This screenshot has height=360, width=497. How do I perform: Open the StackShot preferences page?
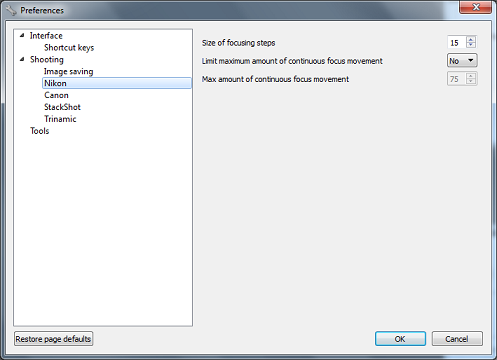(62, 107)
